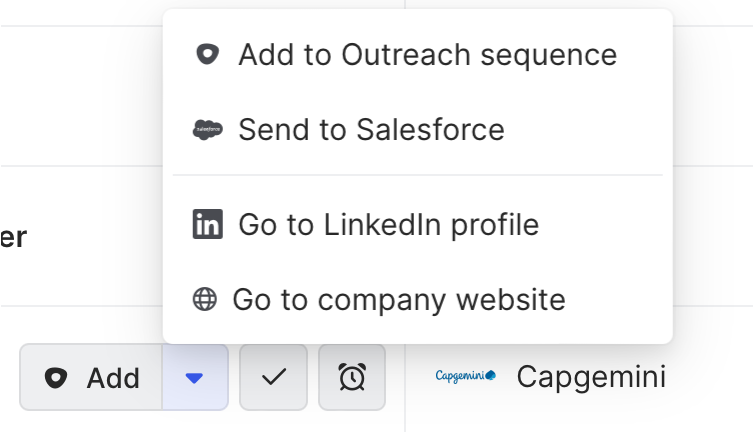Click the shield icon on the Add button
The height and width of the screenshot is (432, 753).
coord(57,377)
